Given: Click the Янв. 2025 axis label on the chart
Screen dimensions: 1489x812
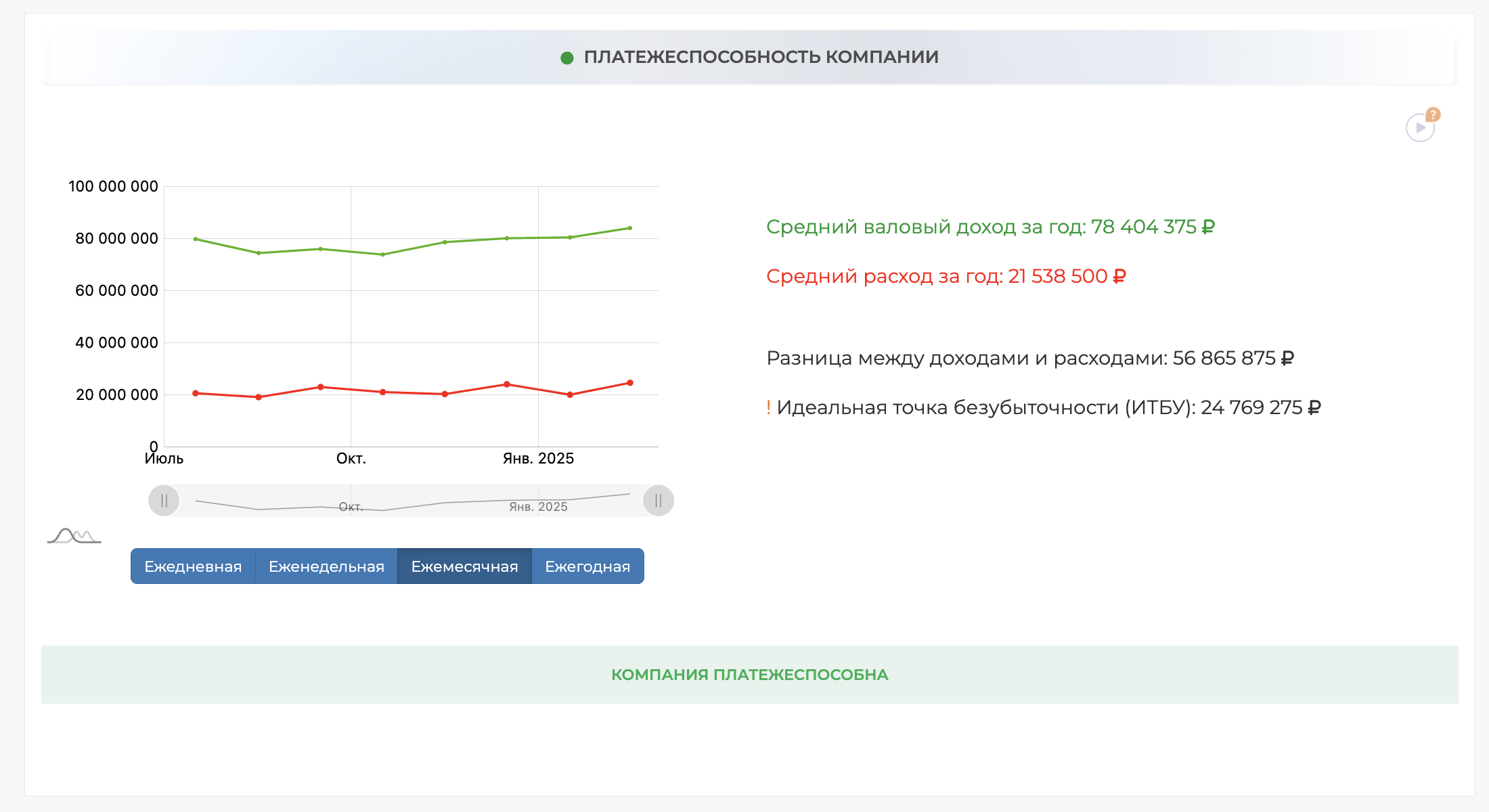Looking at the screenshot, I should coord(538,458).
